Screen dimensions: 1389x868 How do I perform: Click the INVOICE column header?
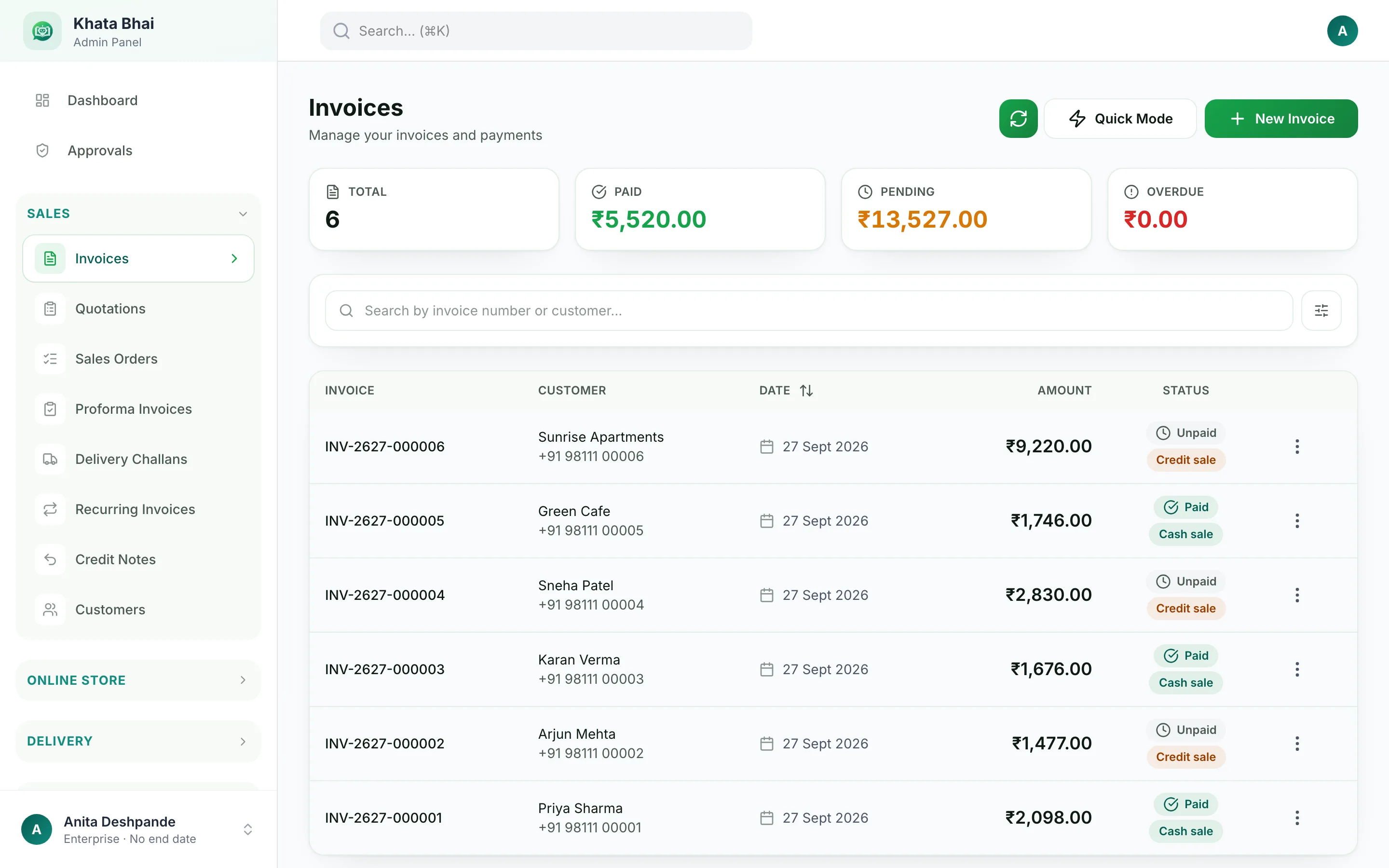coord(350,391)
